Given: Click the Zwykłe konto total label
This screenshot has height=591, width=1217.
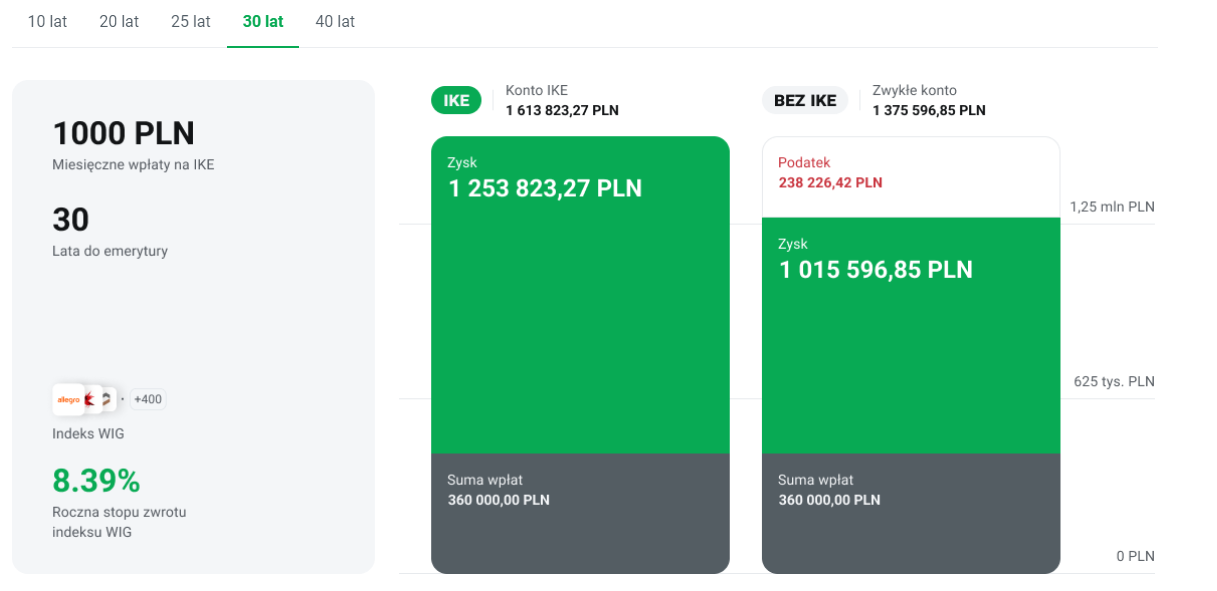Looking at the screenshot, I should [928, 101].
